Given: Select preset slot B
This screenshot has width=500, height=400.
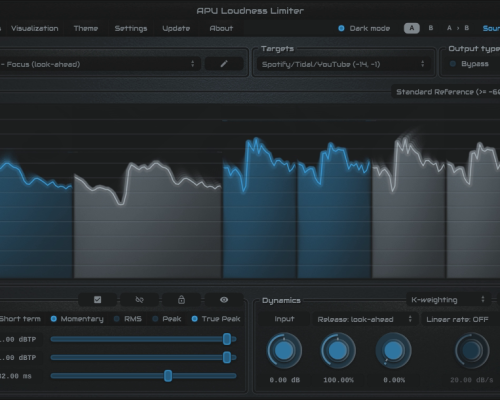Looking at the screenshot, I should (x=431, y=28).
